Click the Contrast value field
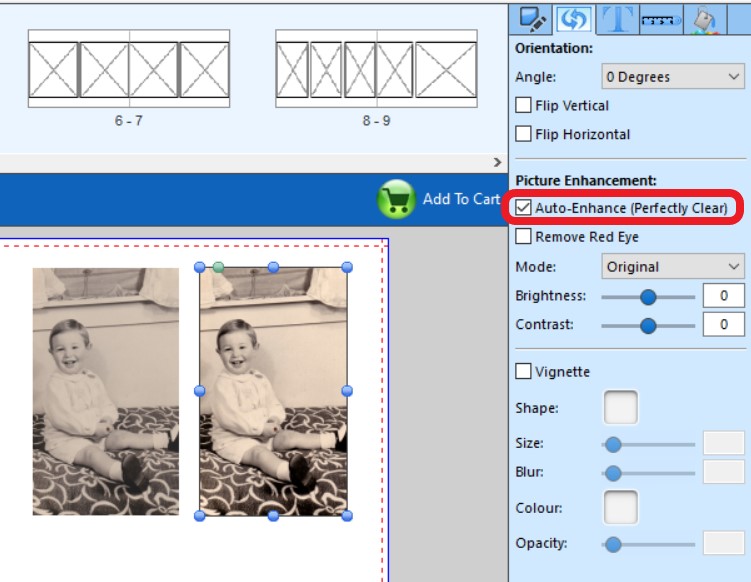This screenshot has width=751, height=582. tap(724, 324)
